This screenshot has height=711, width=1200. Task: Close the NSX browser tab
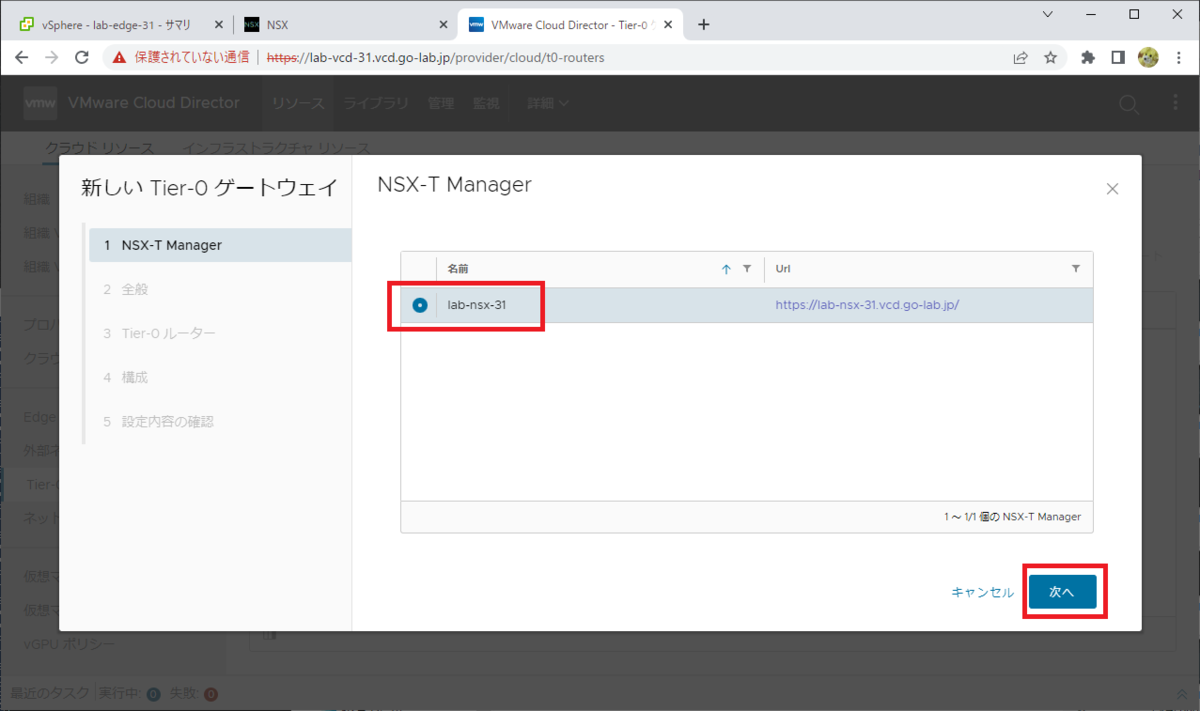point(443,25)
